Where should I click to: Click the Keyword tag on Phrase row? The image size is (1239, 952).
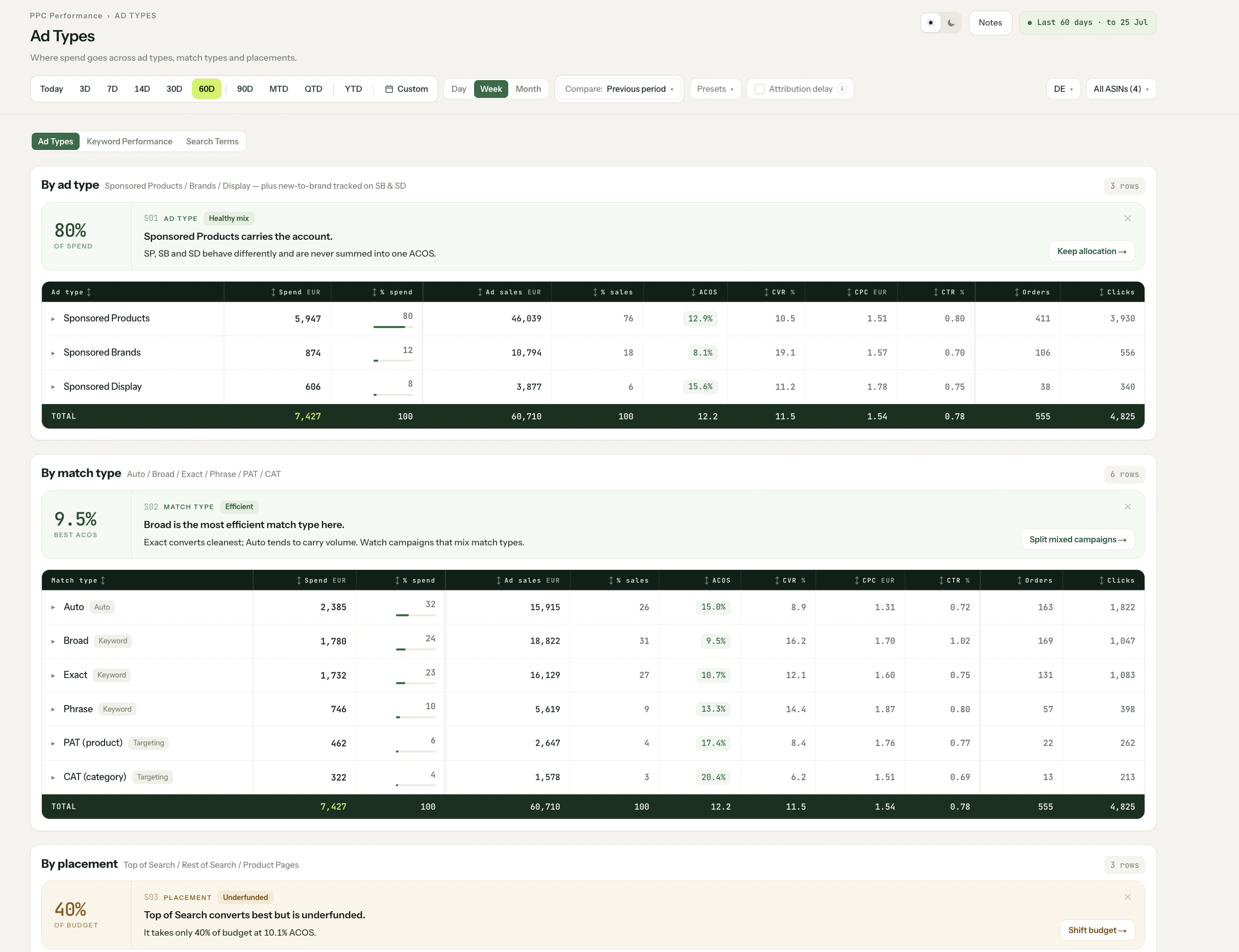117,709
